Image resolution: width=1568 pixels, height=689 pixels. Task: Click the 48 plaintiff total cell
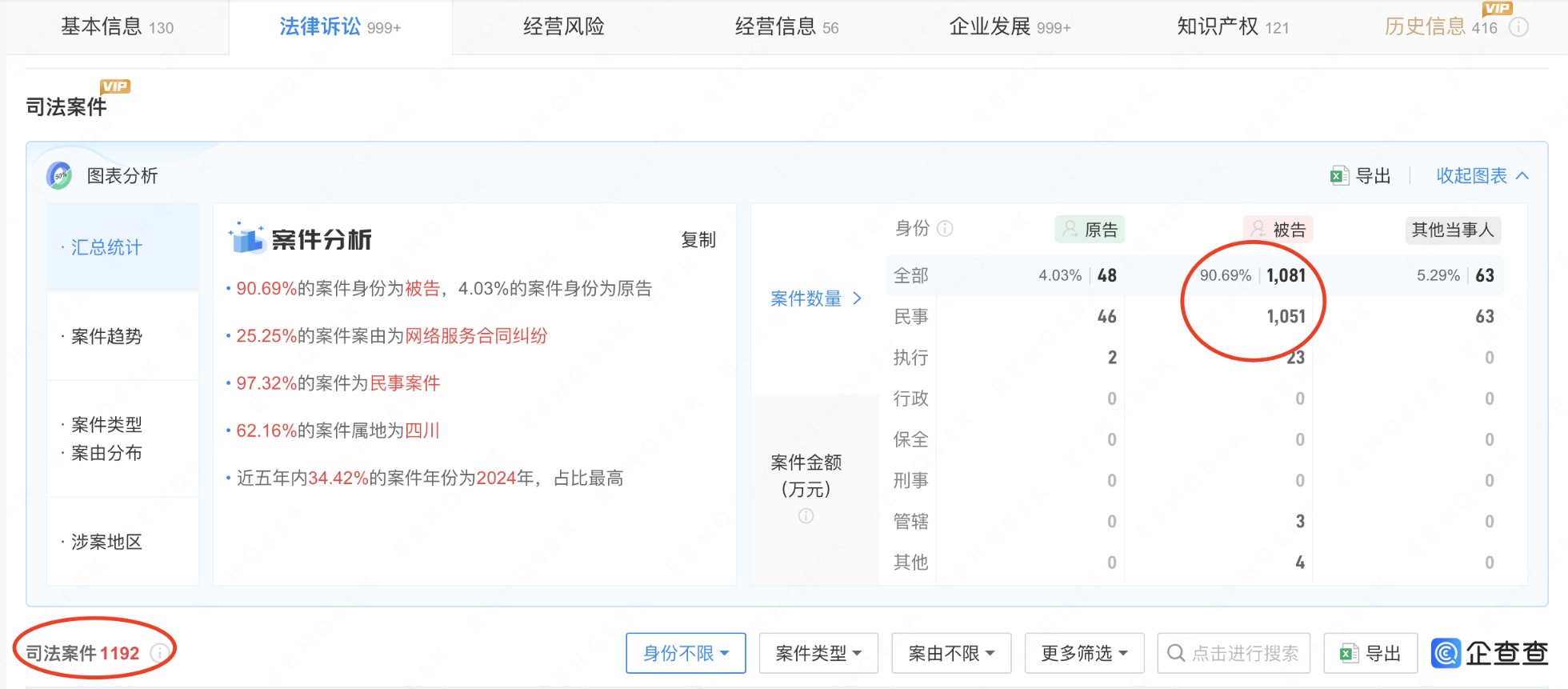1107,275
